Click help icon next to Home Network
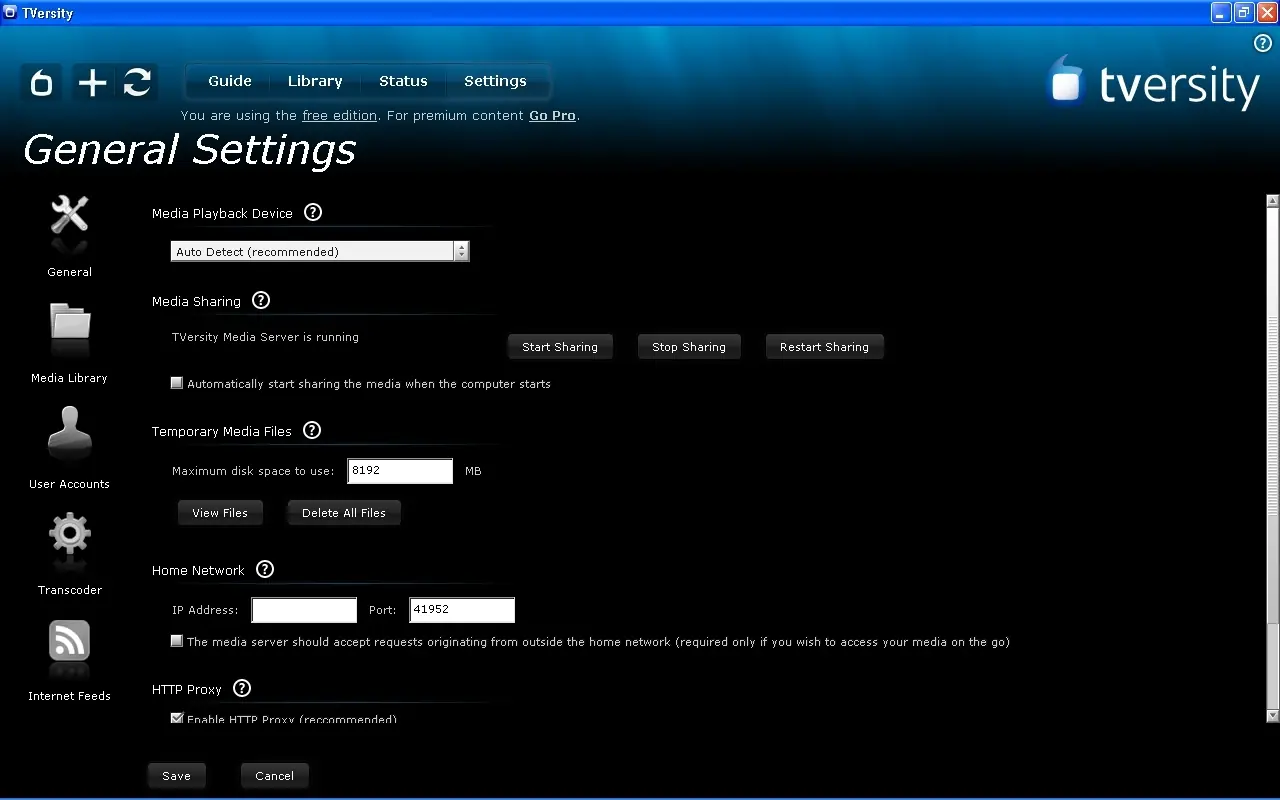Image resolution: width=1280 pixels, height=800 pixels. pyautogui.click(x=265, y=569)
